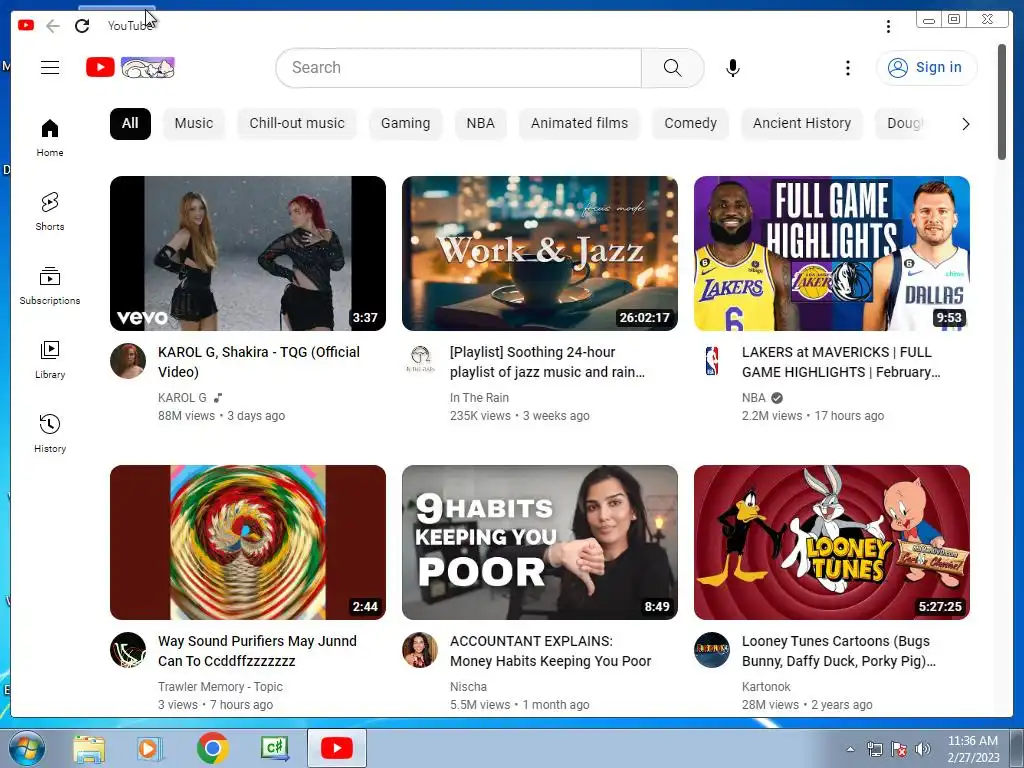1024x768 pixels.
Task: Open In The Rain channel avatar
Action: [420, 360]
